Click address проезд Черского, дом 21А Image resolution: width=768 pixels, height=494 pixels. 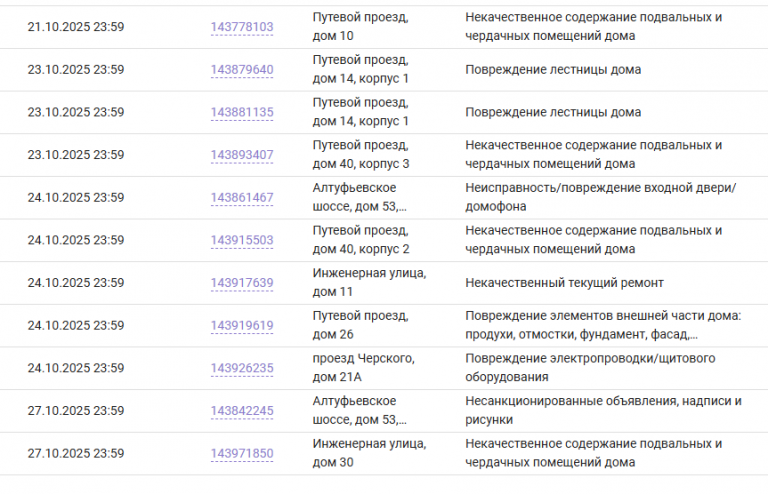(363, 367)
